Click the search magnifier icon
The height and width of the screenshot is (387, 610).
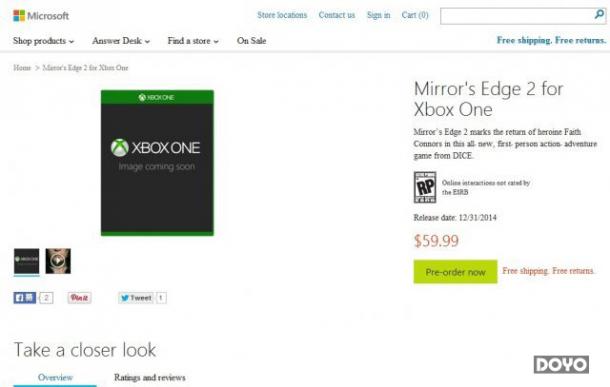[x=599, y=15]
